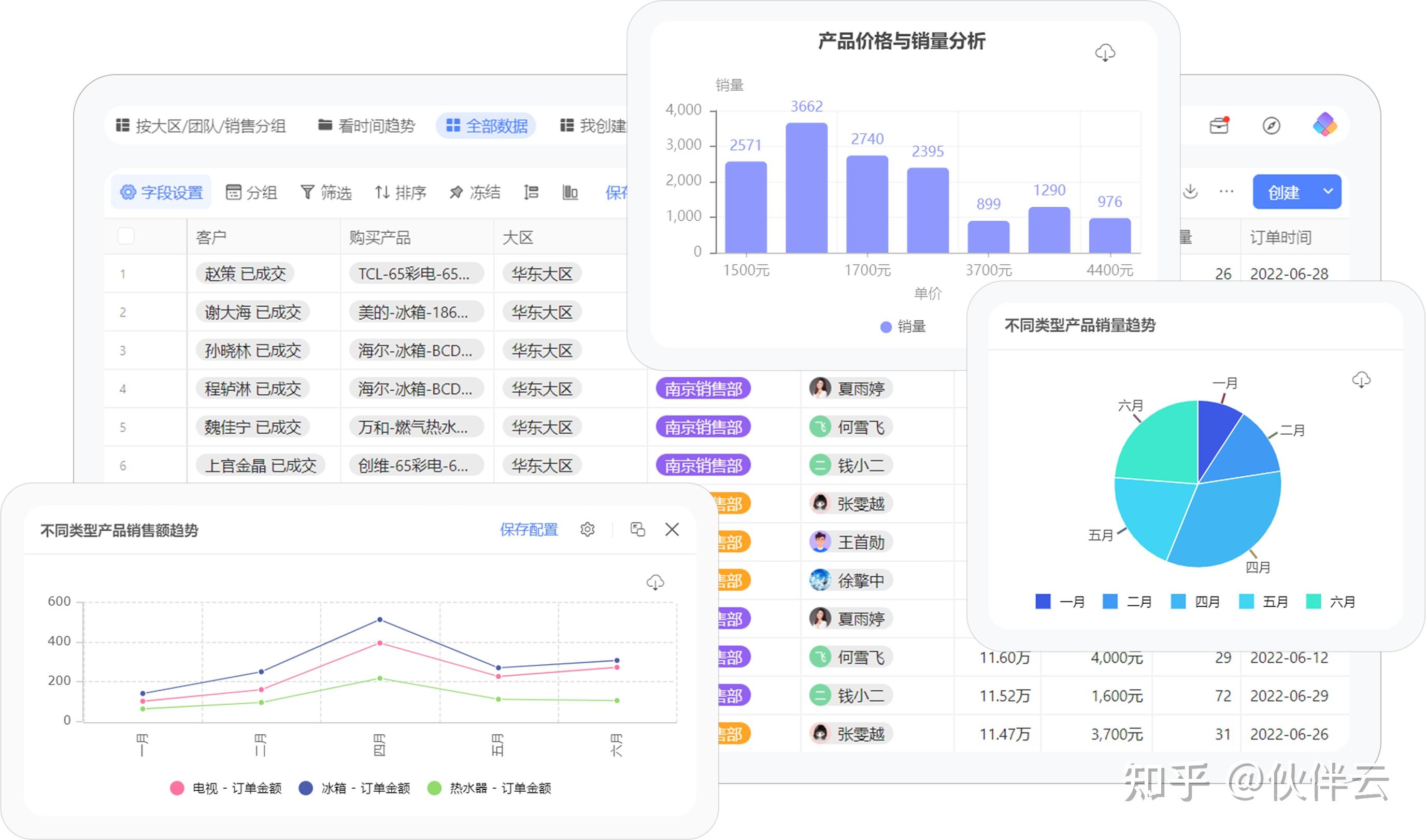Open 字段设置 field settings button

(x=161, y=192)
